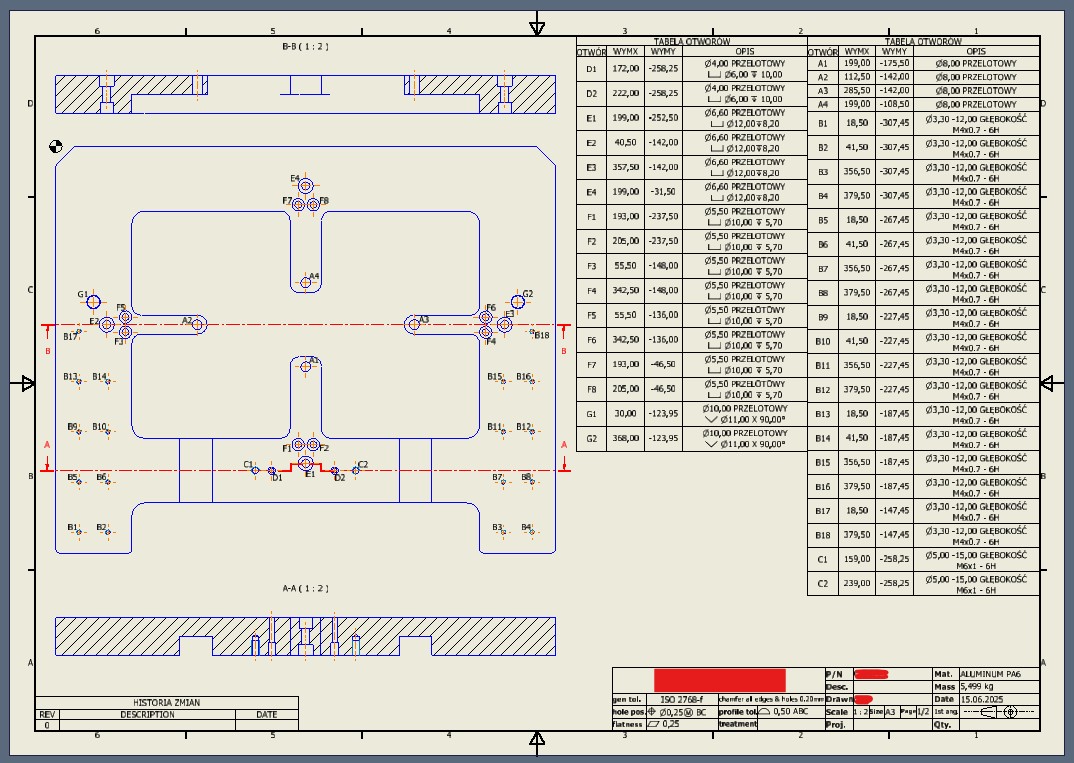The height and width of the screenshot is (763, 1074).
Task: Select the left section arrow labeled A
Action: (x=47, y=457)
